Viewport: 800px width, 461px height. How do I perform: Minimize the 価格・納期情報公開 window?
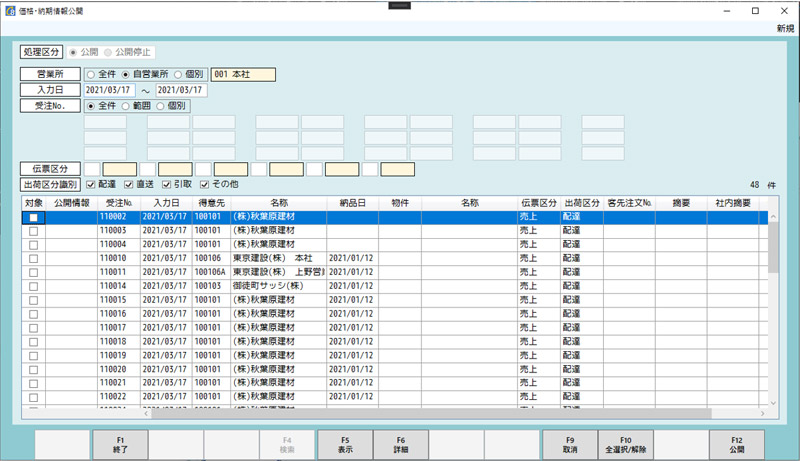coord(727,11)
